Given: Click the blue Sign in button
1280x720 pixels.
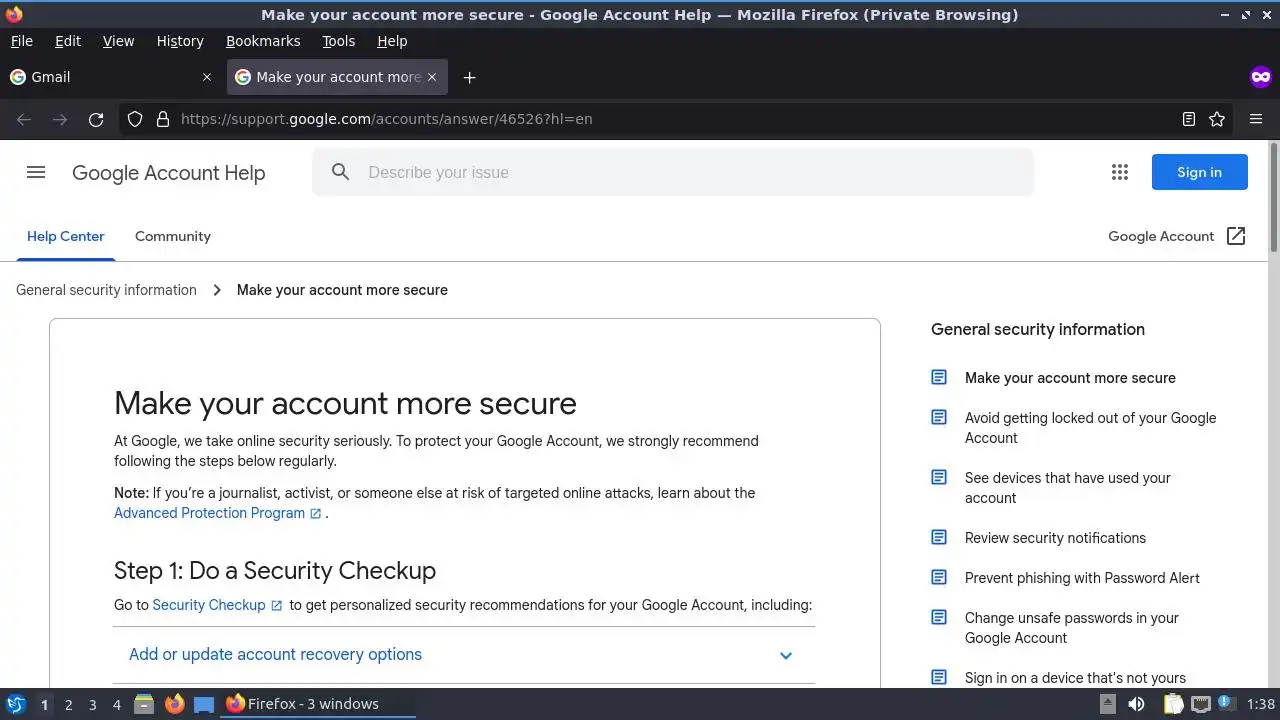Looking at the screenshot, I should click(1199, 172).
